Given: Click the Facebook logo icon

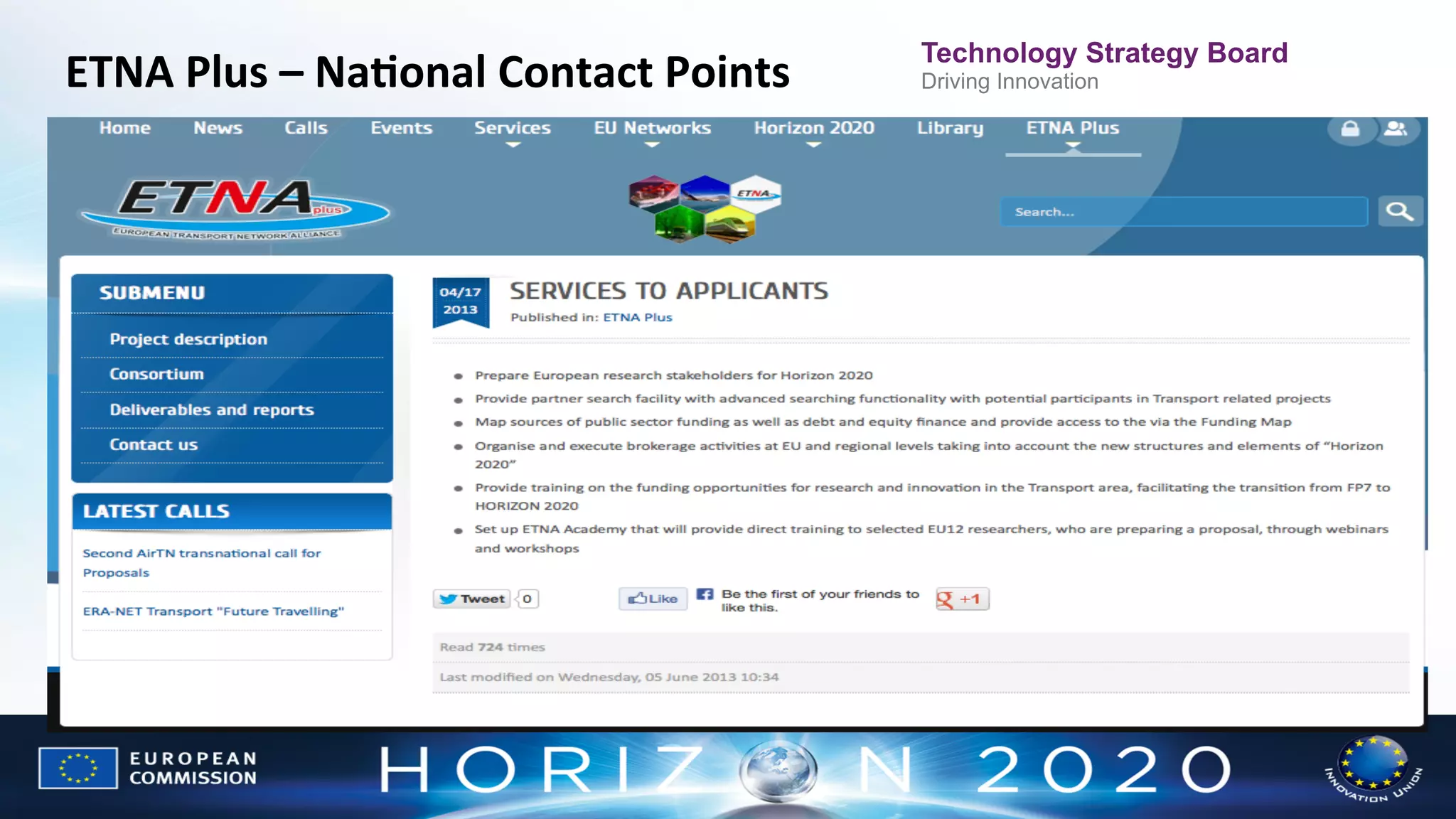Looking at the screenshot, I should [705, 594].
